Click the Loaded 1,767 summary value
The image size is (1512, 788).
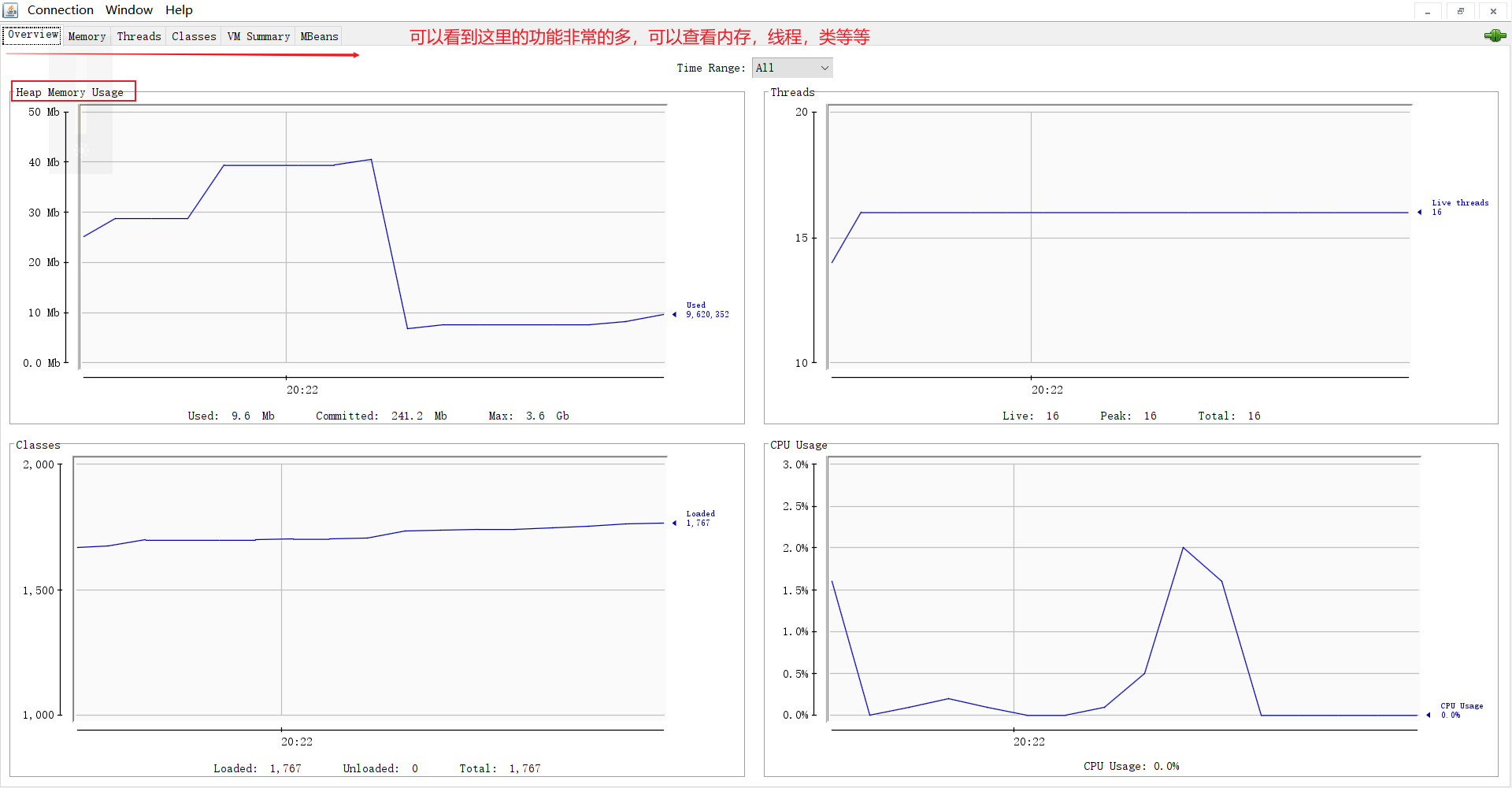tap(257, 768)
